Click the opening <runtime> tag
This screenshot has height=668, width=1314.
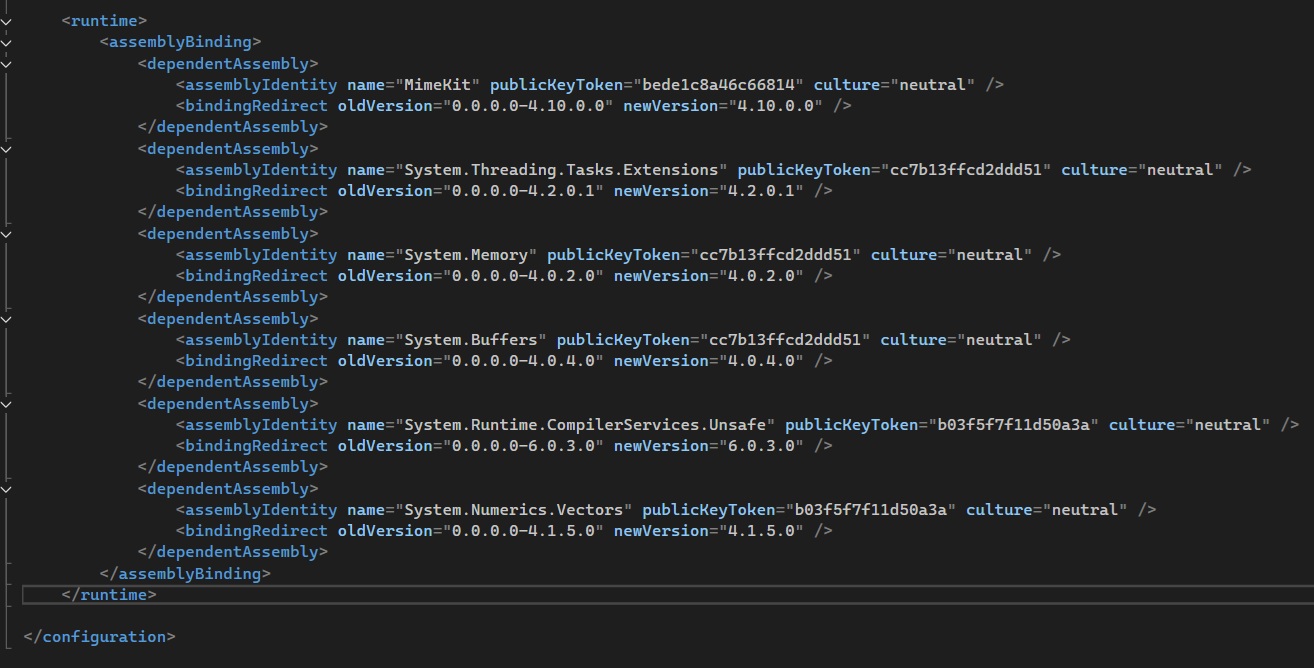pos(104,20)
